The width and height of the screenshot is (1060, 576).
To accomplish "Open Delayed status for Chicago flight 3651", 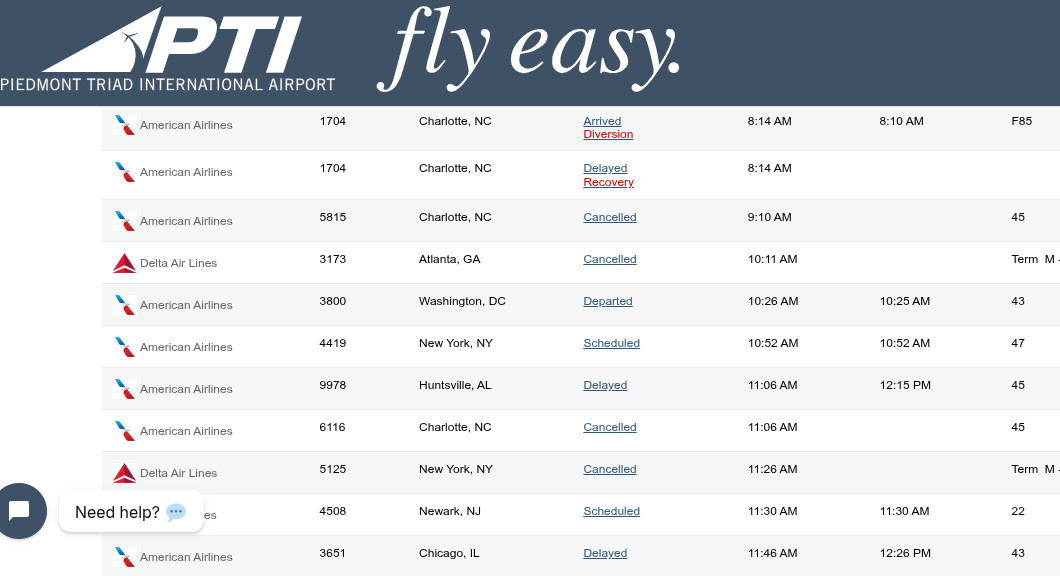I will pos(605,553).
